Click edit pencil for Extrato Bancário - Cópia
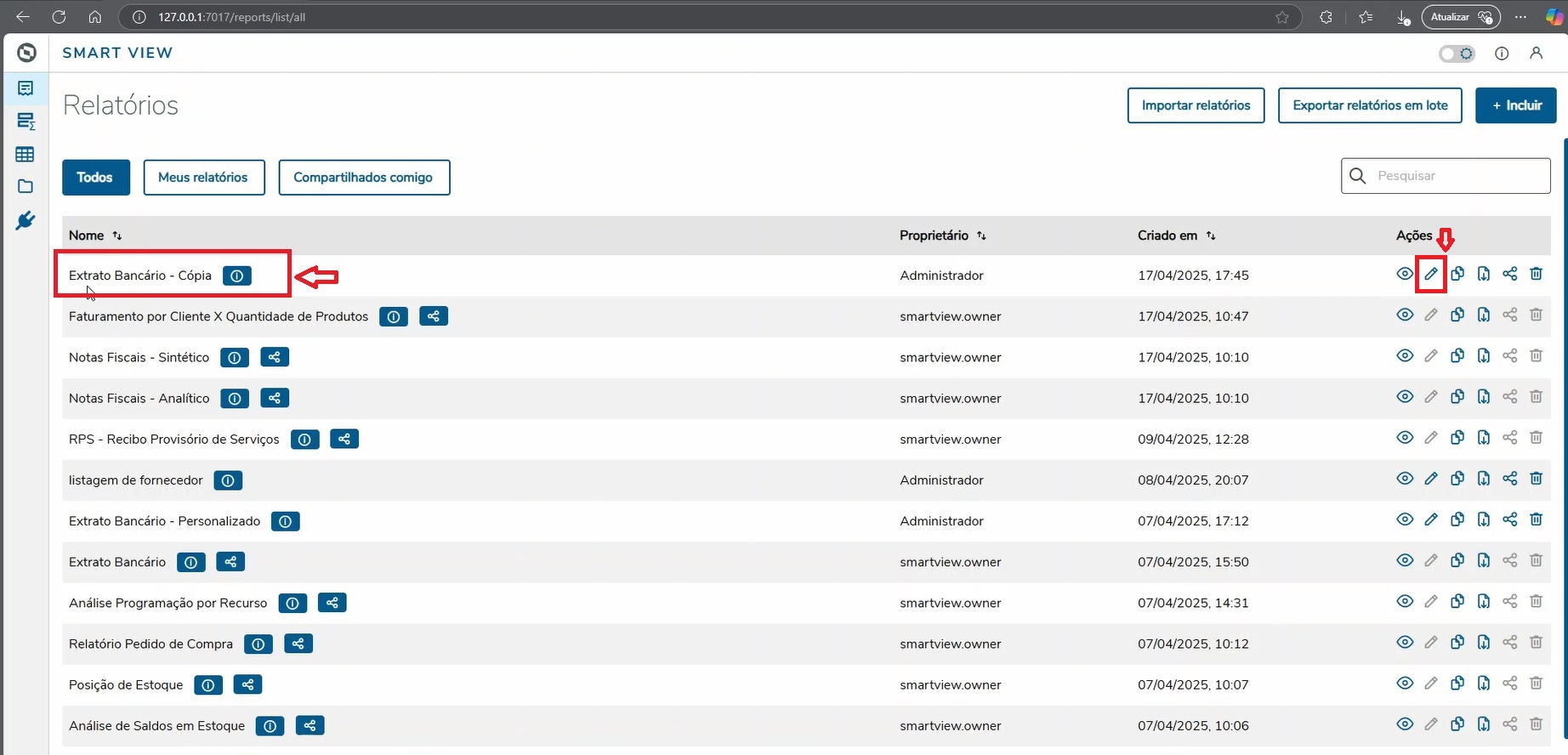This screenshot has width=1568, height=755. click(1431, 275)
